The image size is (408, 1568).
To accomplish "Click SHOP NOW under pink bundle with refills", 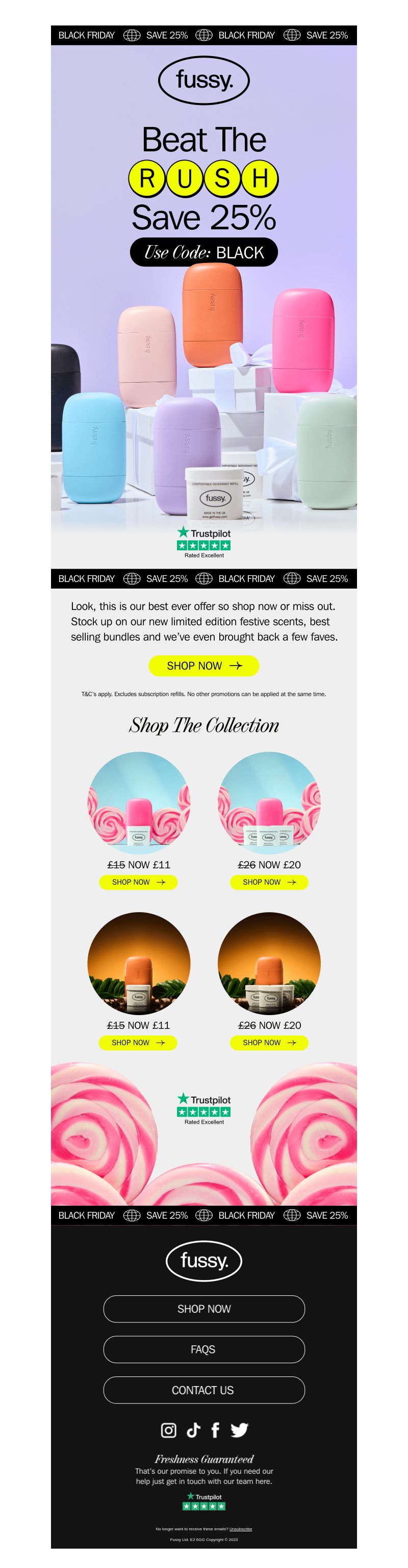I will click(x=269, y=882).
